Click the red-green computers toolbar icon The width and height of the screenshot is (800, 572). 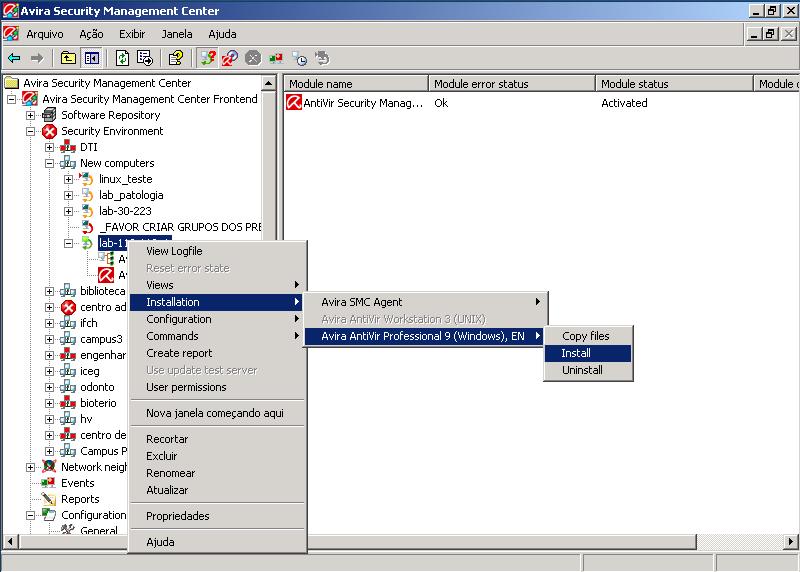tap(276, 58)
